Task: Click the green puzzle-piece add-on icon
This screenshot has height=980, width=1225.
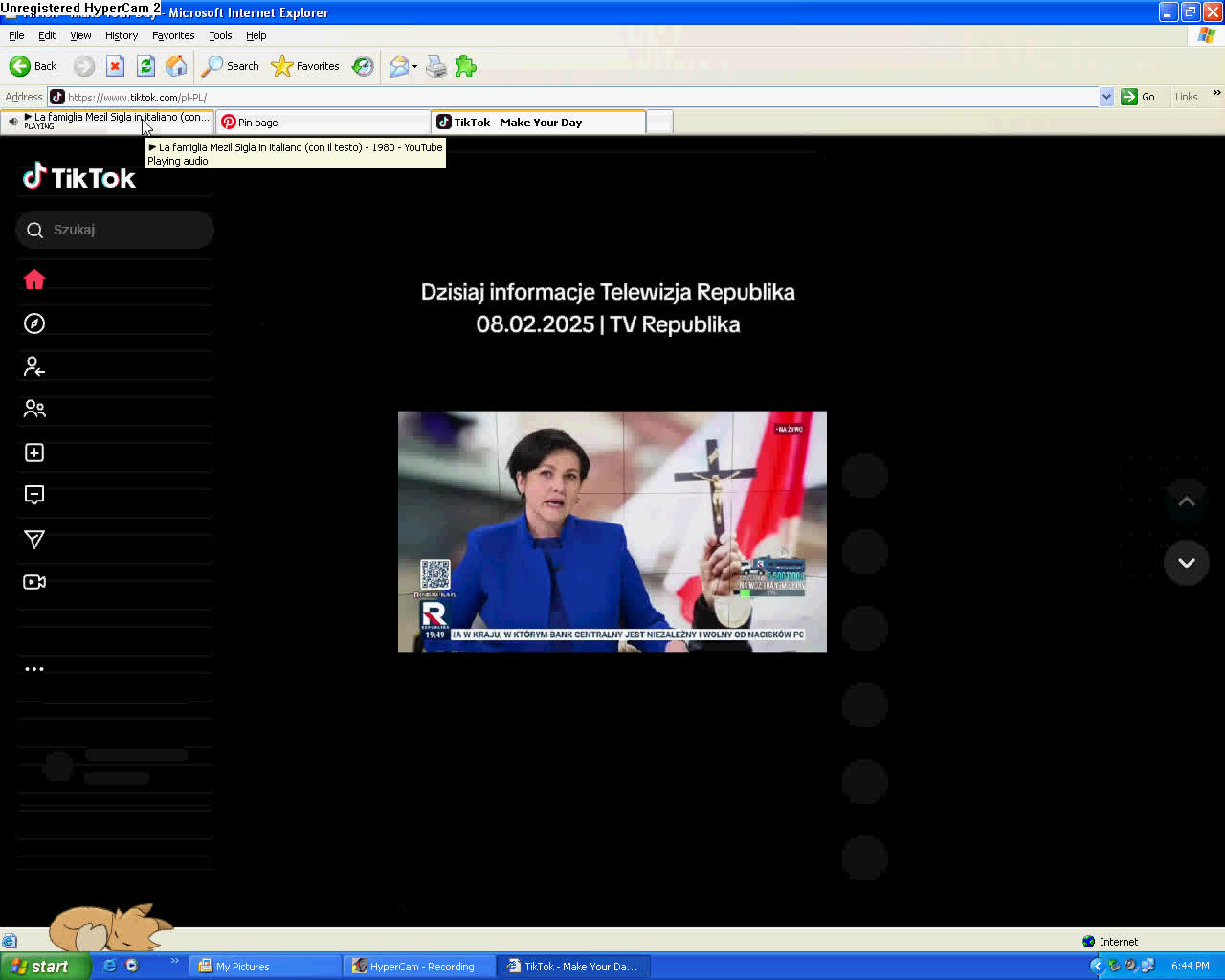Action: coord(465,66)
